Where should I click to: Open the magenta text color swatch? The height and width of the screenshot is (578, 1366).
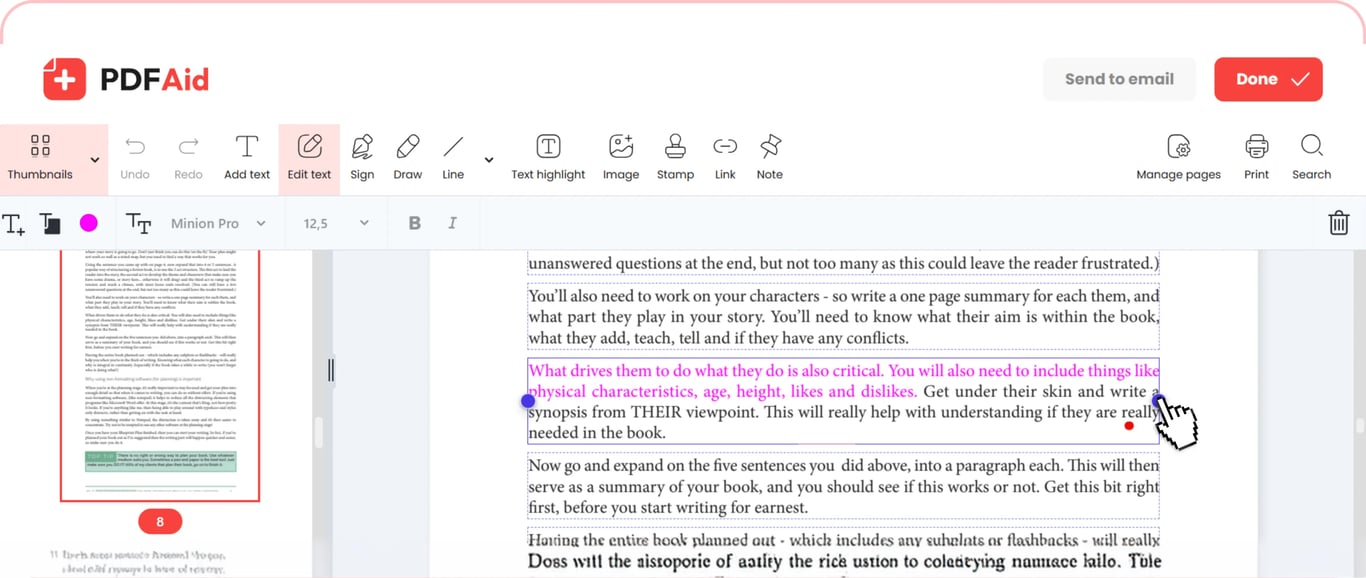pos(89,223)
